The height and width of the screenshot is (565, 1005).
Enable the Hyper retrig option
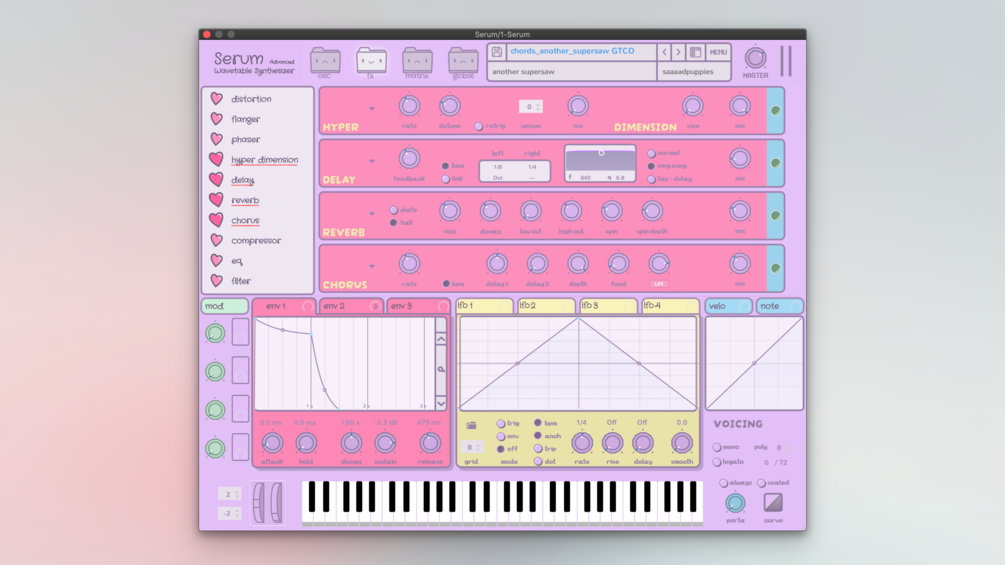pos(479,127)
